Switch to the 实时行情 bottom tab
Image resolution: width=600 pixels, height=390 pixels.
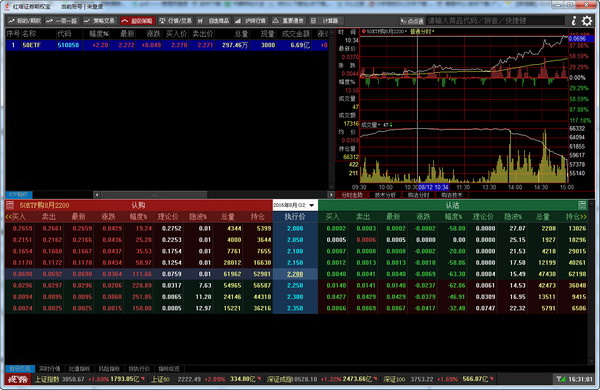click(x=50, y=369)
